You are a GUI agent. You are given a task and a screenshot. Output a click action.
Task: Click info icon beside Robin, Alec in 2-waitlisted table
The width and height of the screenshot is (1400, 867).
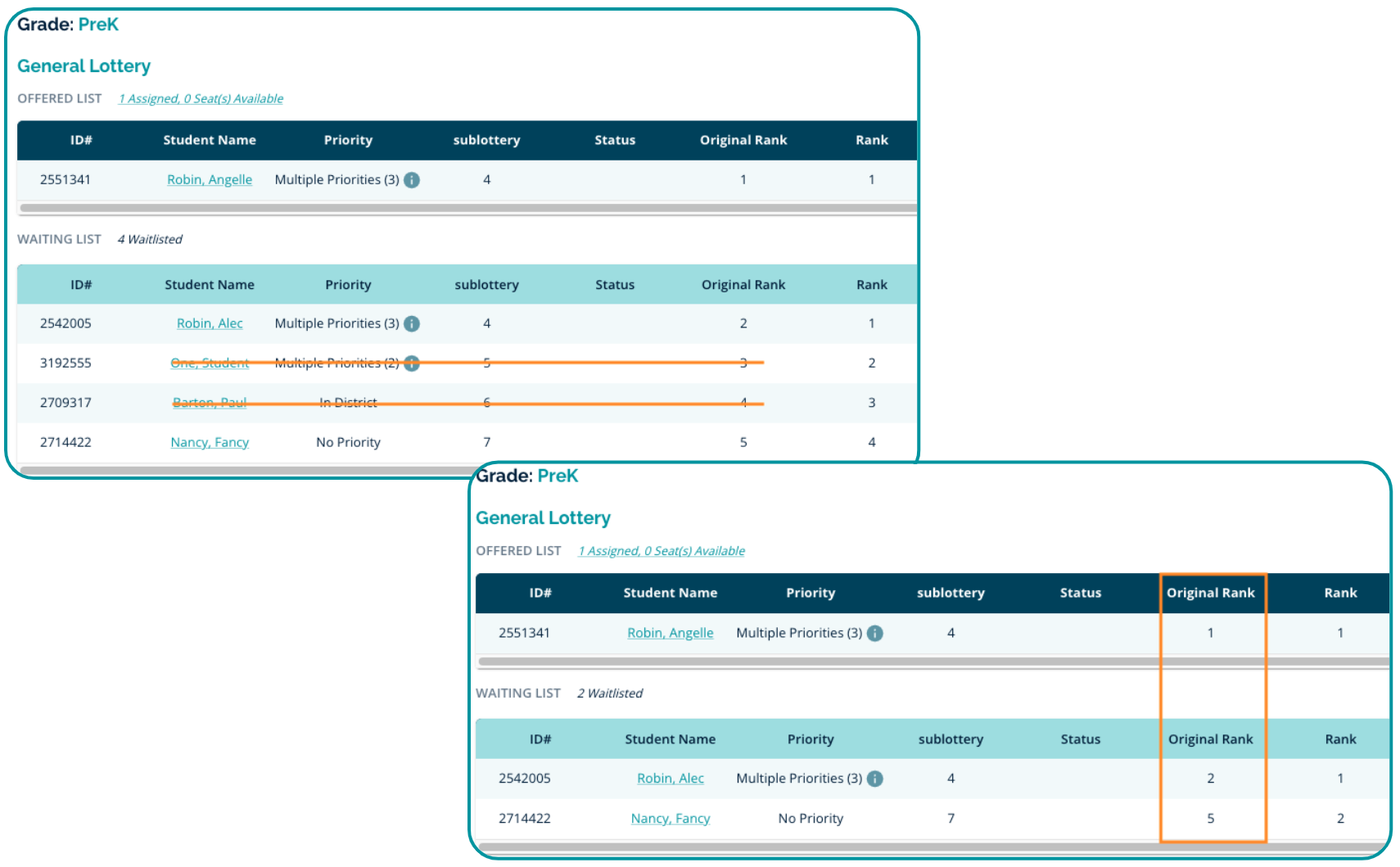[x=874, y=779]
